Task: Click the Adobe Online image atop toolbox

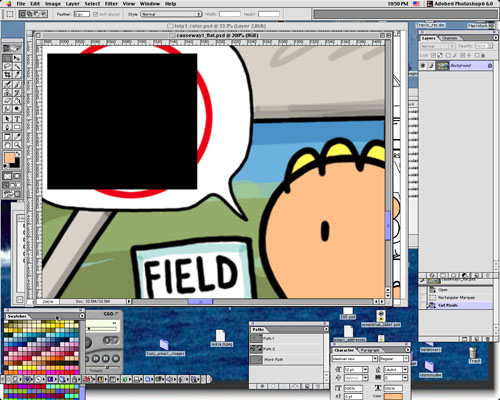Action: coord(12,48)
